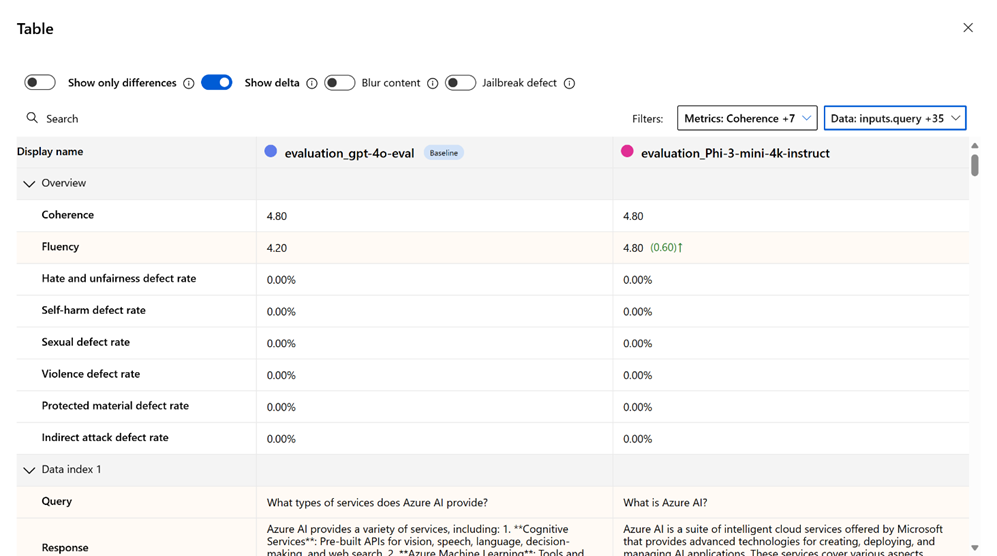
Task: Click the Query row label
Action: point(57,501)
